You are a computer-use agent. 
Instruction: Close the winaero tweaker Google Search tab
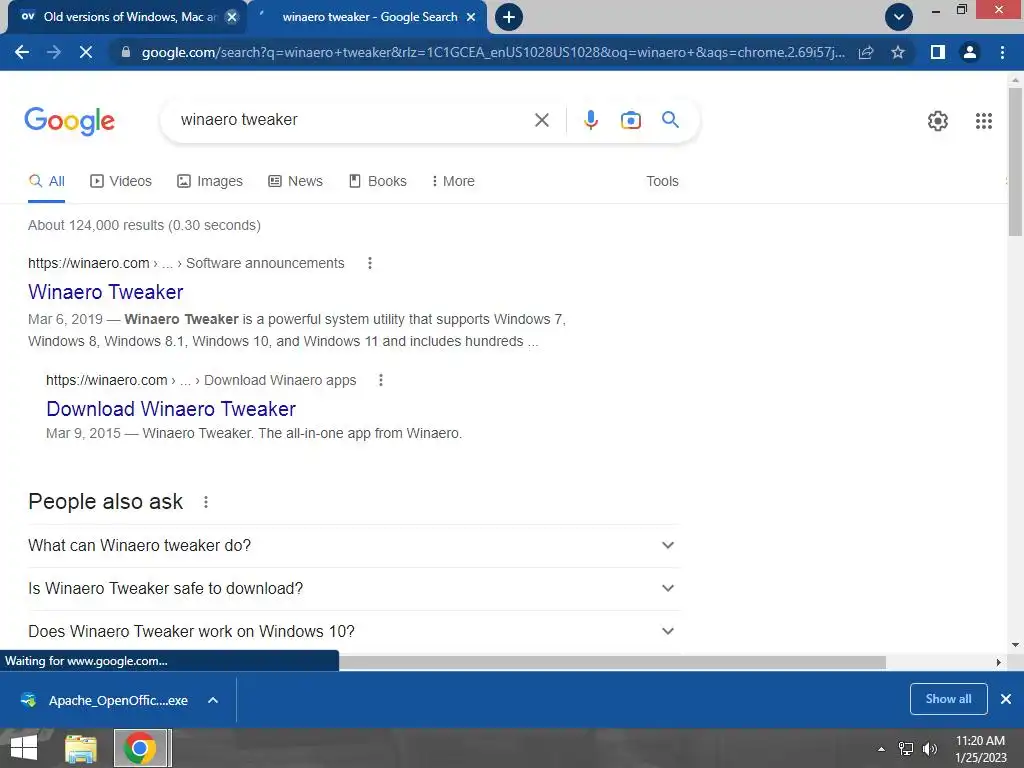point(471,17)
